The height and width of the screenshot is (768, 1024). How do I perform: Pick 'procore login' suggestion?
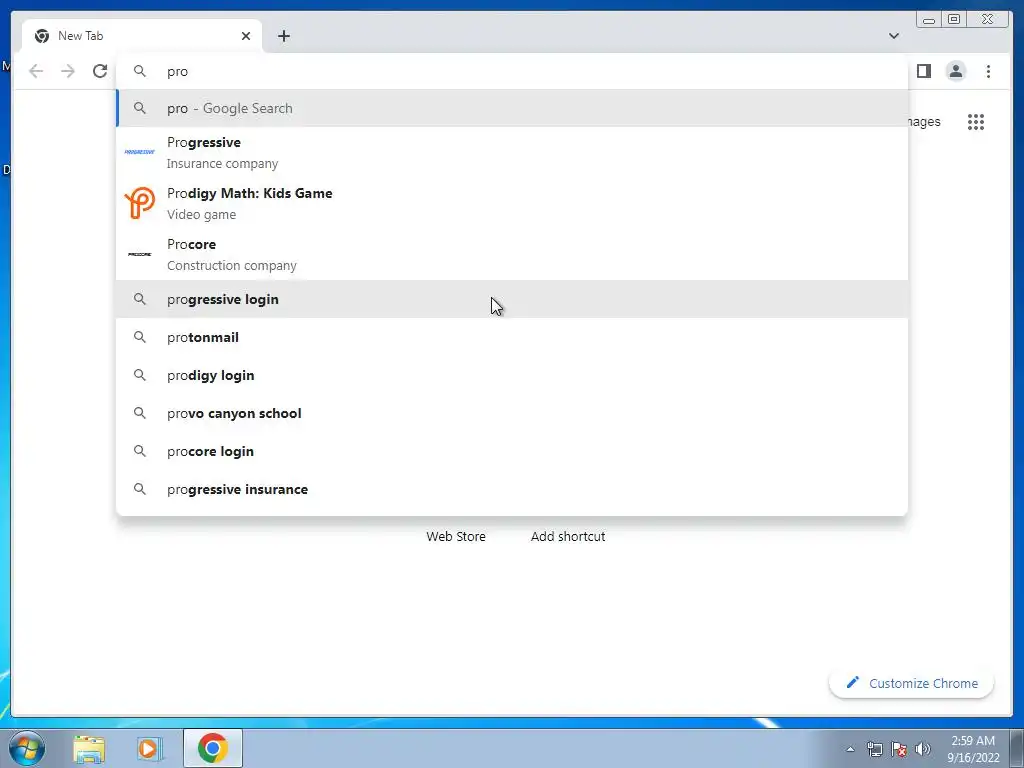pos(512,451)
